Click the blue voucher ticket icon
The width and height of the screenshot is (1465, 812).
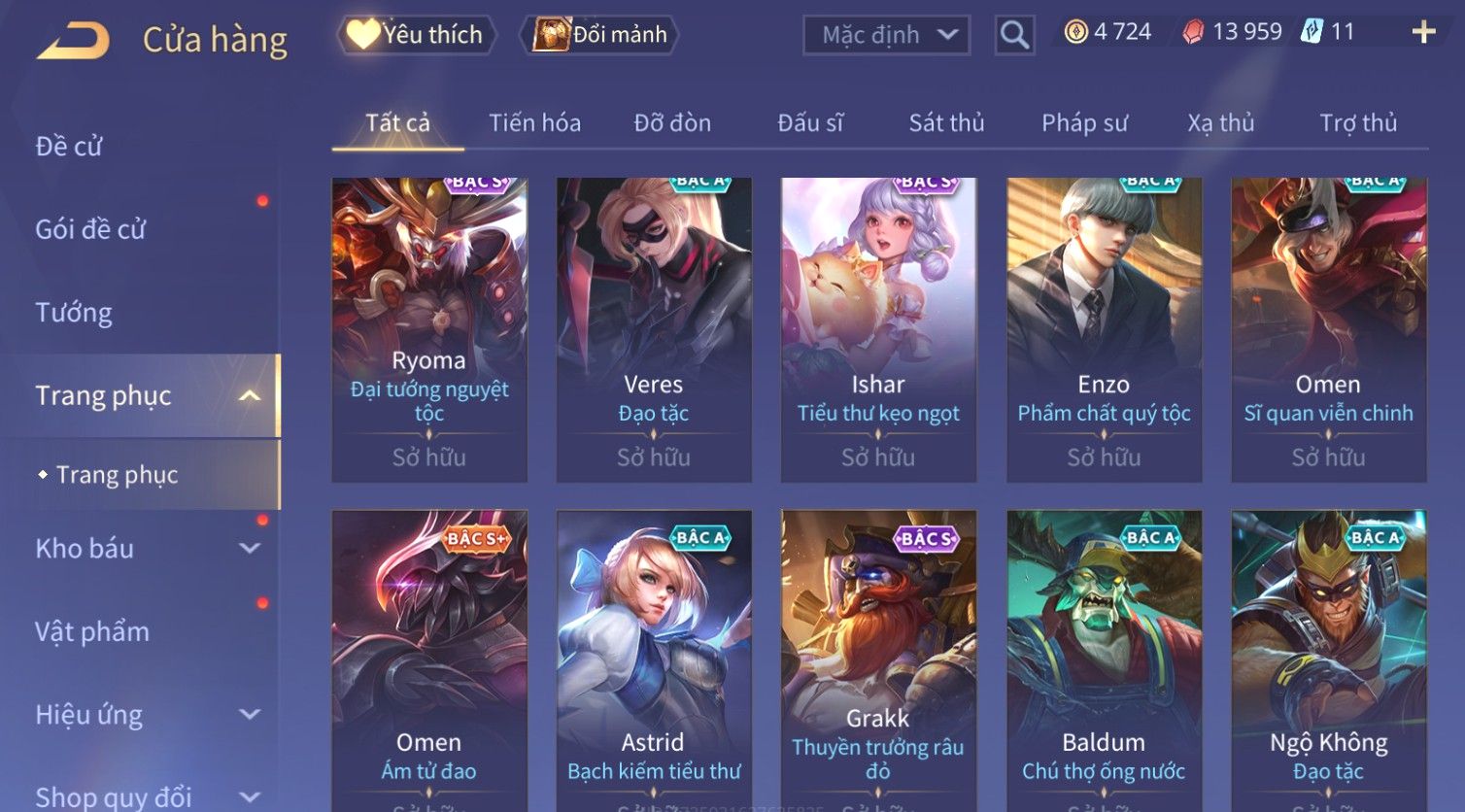tap(1312, 32)
